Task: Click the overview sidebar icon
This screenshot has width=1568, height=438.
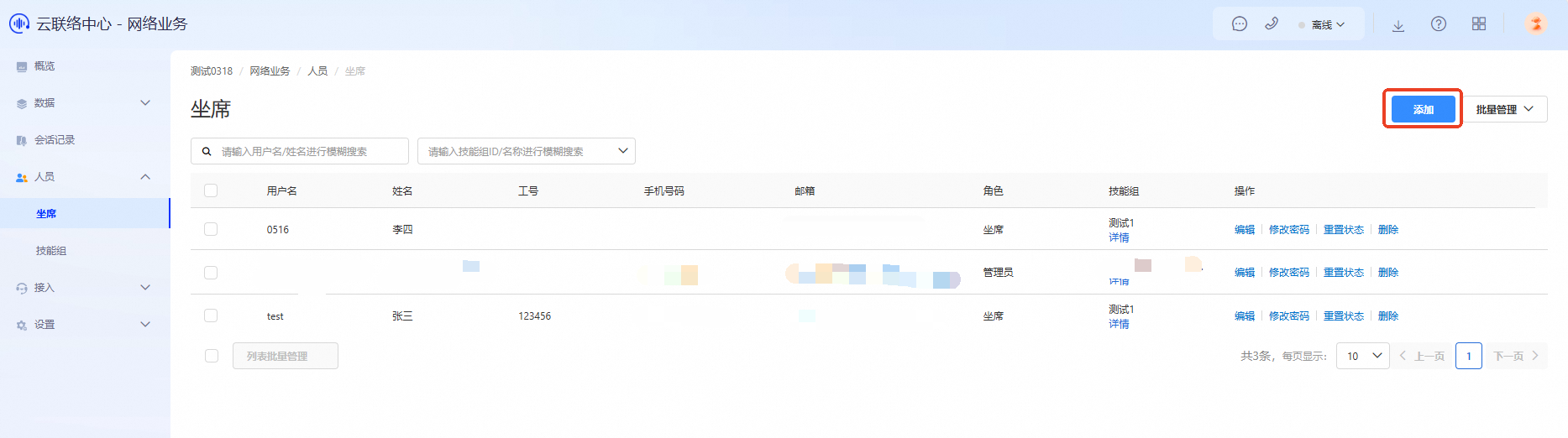Action: click(x=22, y=66)
